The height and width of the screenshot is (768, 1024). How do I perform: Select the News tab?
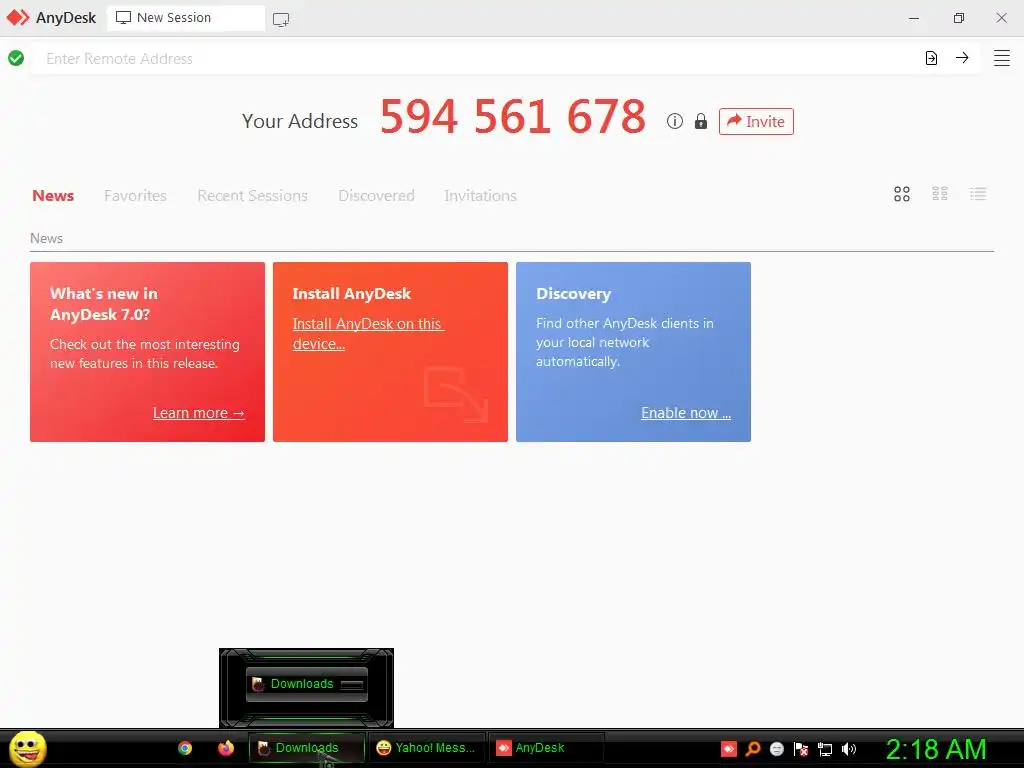click(x=53, y=195)
